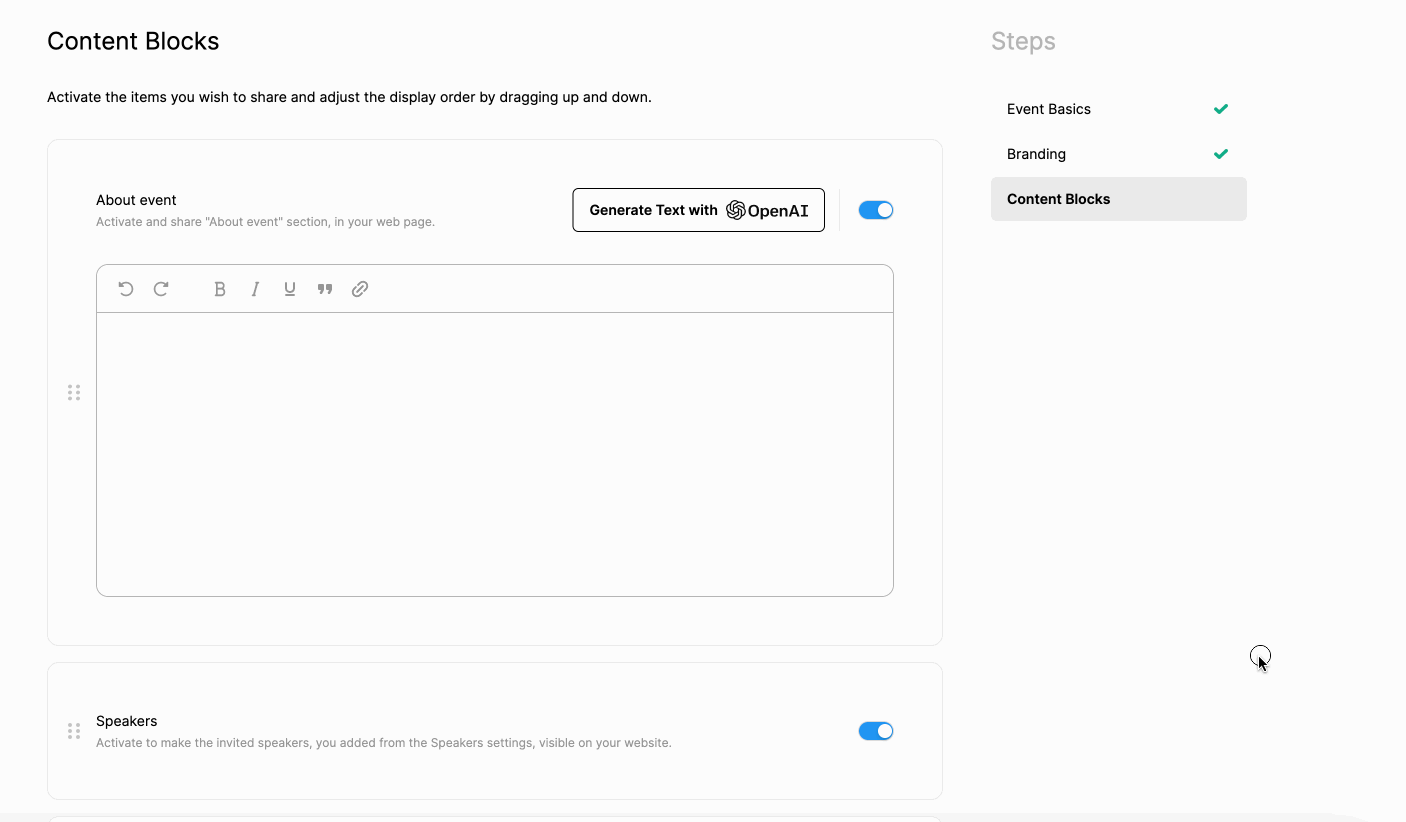Image resolution: width=1406 pixels, height=822 pixels.
Task: Insert a hyperlink using the link icon
Action: pyautogui.click(x=360, y=289)
